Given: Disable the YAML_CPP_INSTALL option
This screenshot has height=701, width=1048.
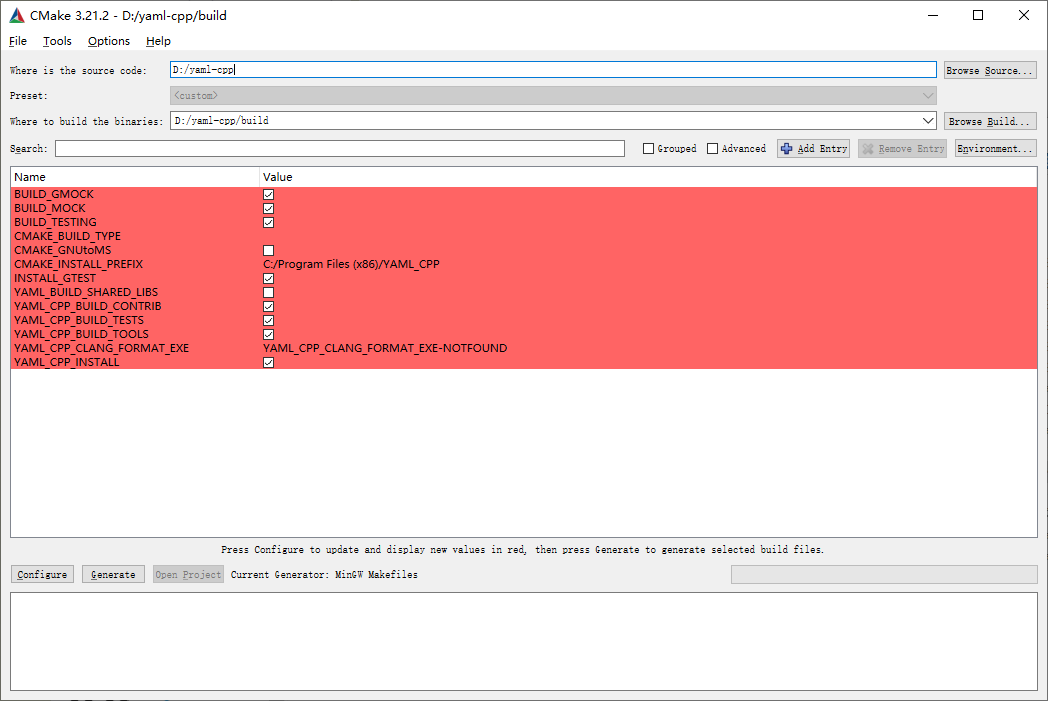Looking at the screenshot, I should [x=267, y=362].
